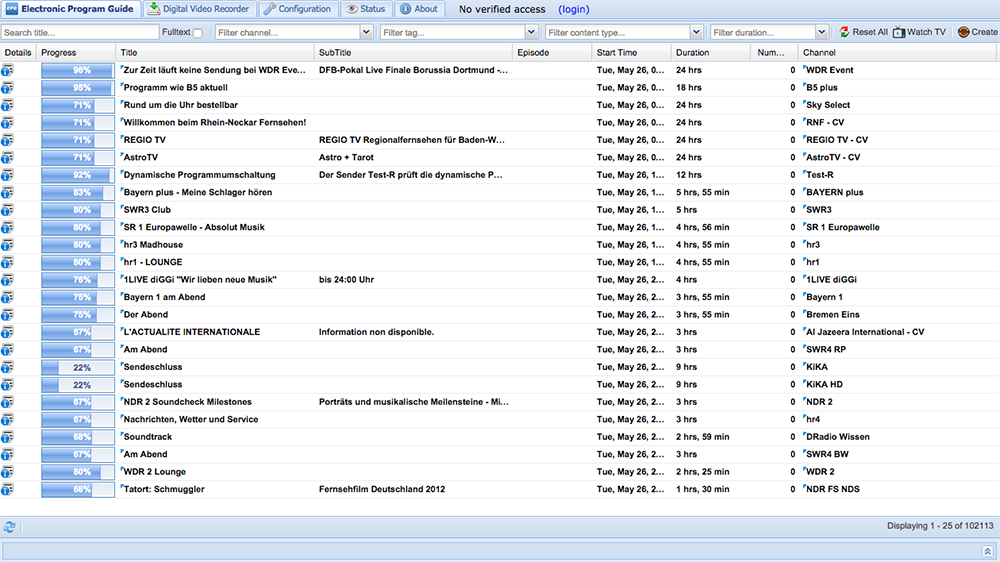Open details icon for SR 1 Europawelle row

point(7,228)
